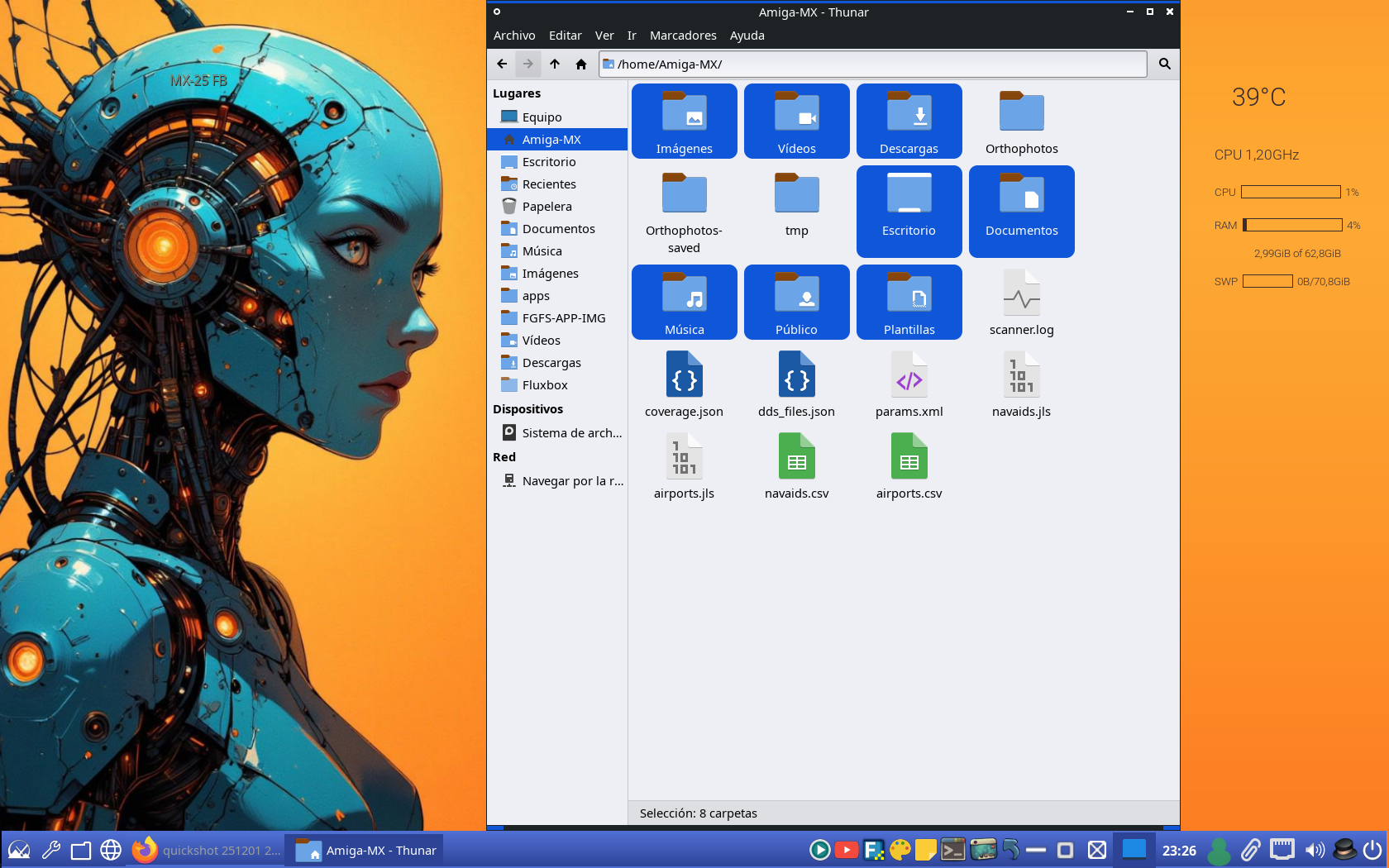The image size is (1389, 868).
Task: Select Equipo in the sidebar
Action: (x=557, y=117)
